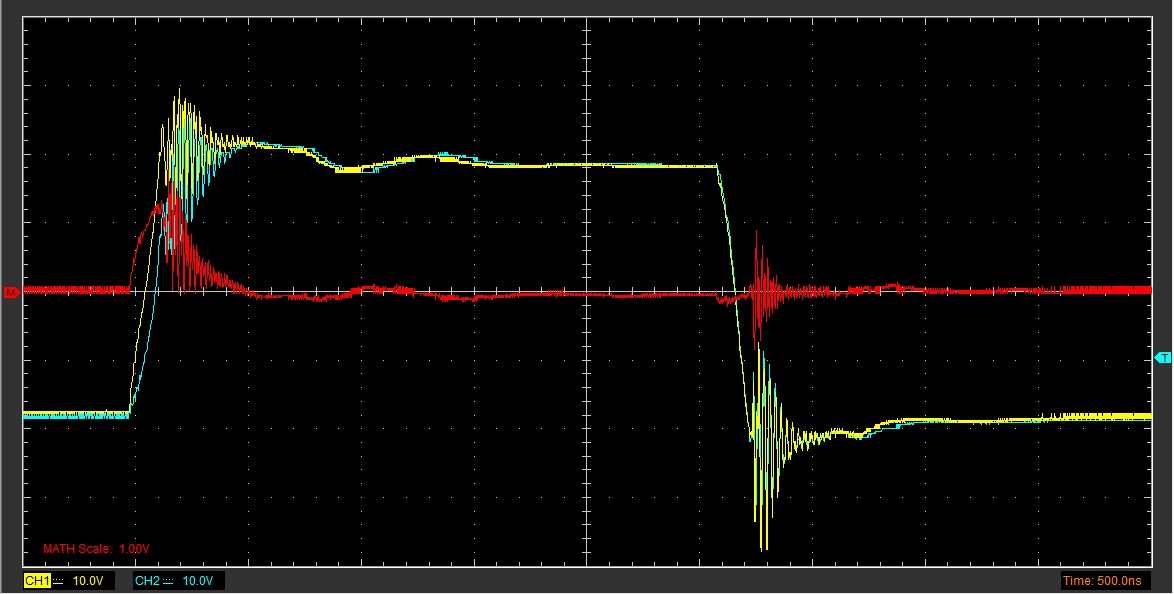The height and width of the screenshot is (594, 1174).
Task: Click the dip in the pulse plateau
Action: pyautogui.click(x=350, y=170)
